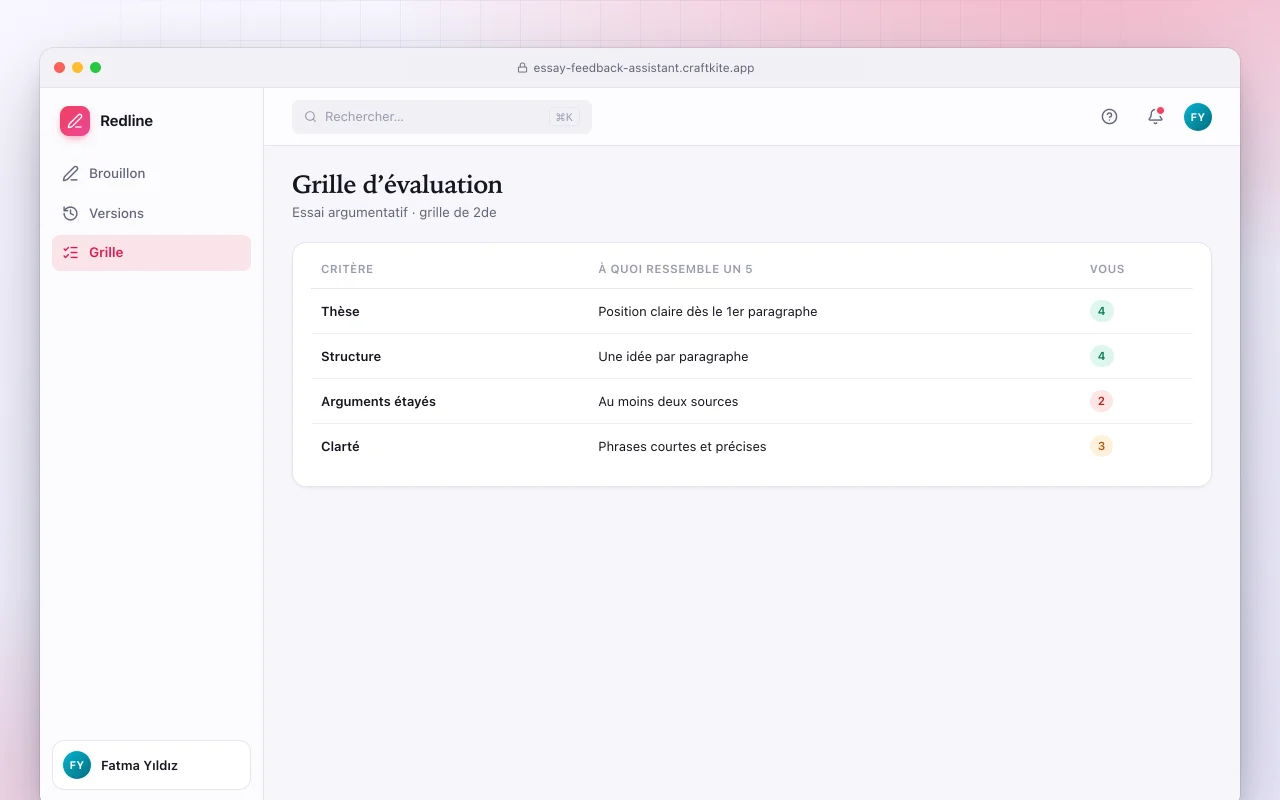Image resolution: width=1280 pixels, height=800 pixels.
Task: Open the help question-mark icon
Action: (1109, 117)
